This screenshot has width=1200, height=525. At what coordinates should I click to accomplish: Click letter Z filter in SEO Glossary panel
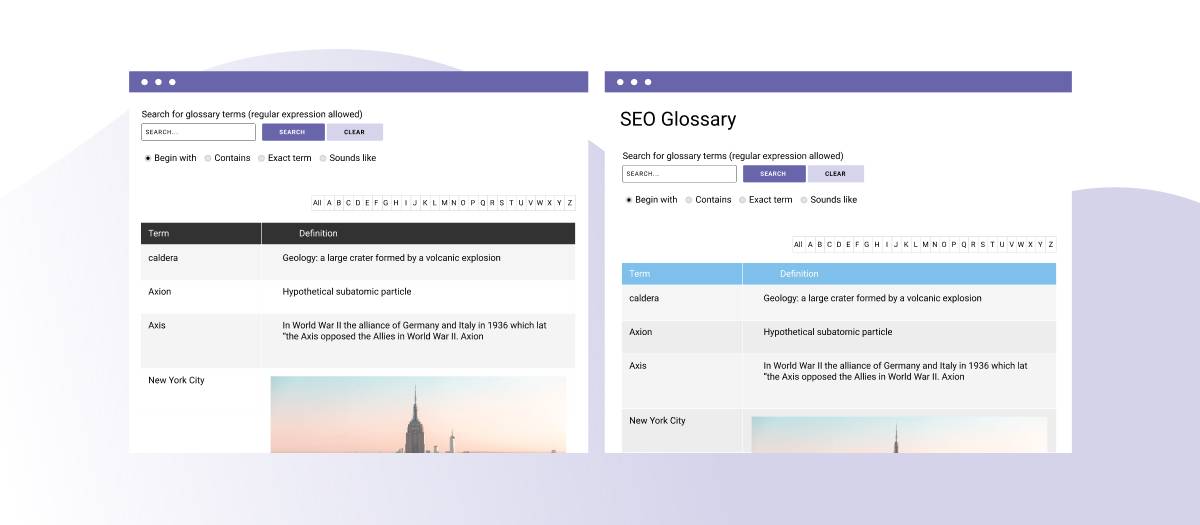click(x=1051, y=244)
